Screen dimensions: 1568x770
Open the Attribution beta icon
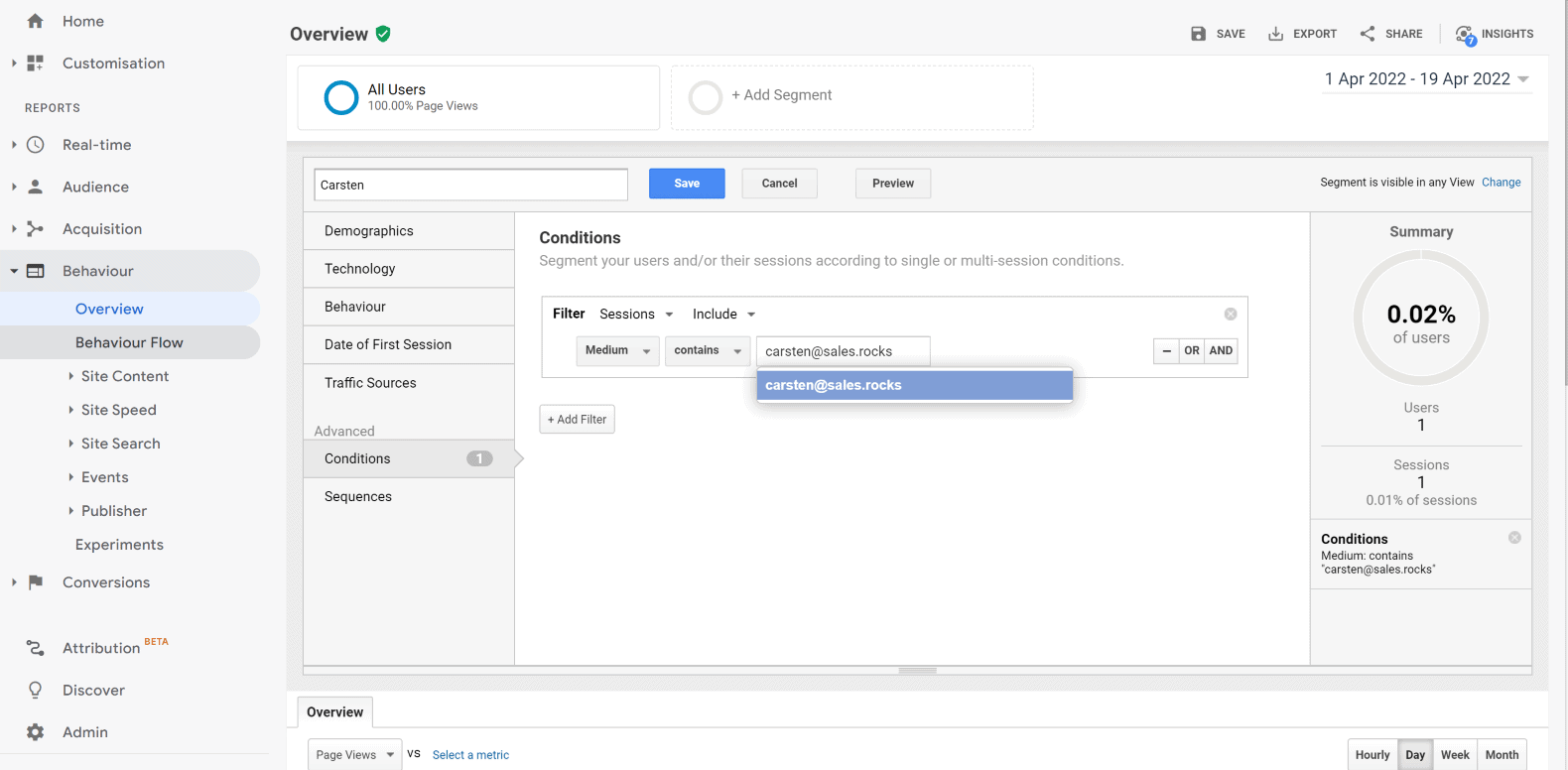36,648
